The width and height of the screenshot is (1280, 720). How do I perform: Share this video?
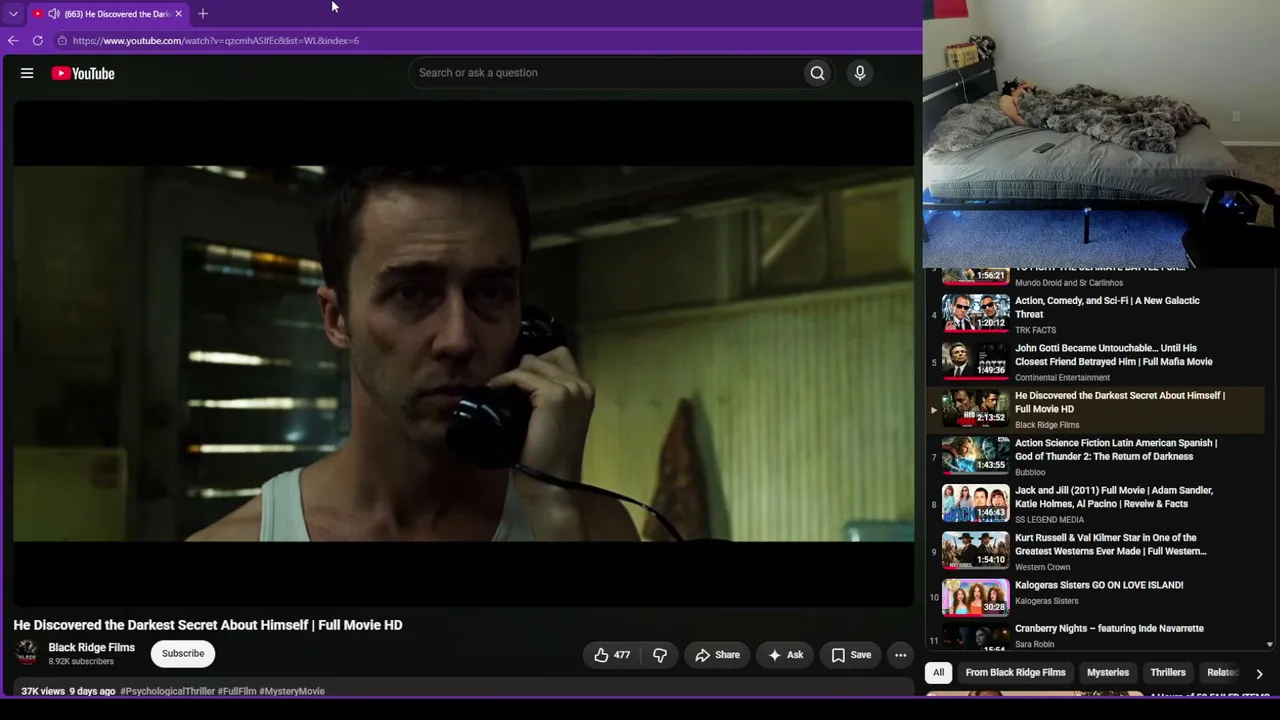pyautogui.click(x=717, y=655)
